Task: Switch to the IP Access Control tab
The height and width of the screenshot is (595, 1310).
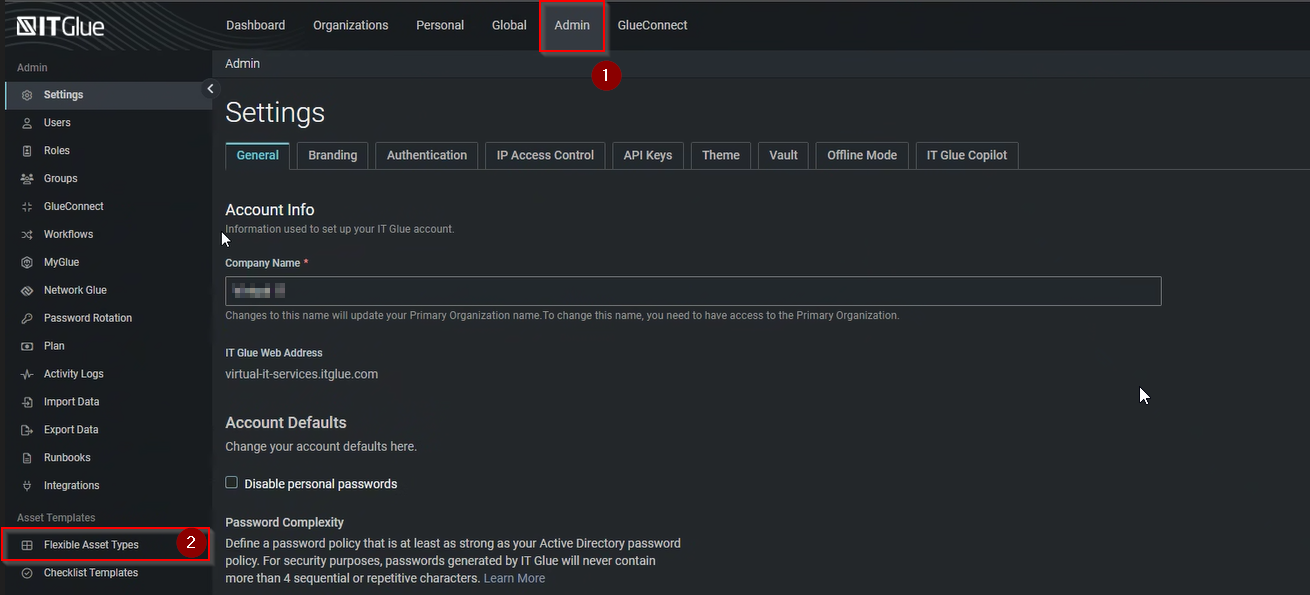Action: (x=545, y=156)
